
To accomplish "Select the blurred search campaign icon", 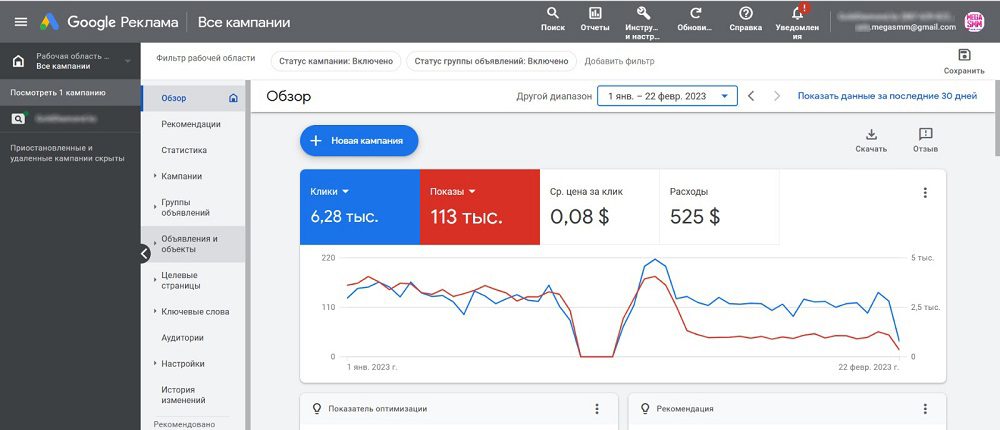I will click(18, 118).
